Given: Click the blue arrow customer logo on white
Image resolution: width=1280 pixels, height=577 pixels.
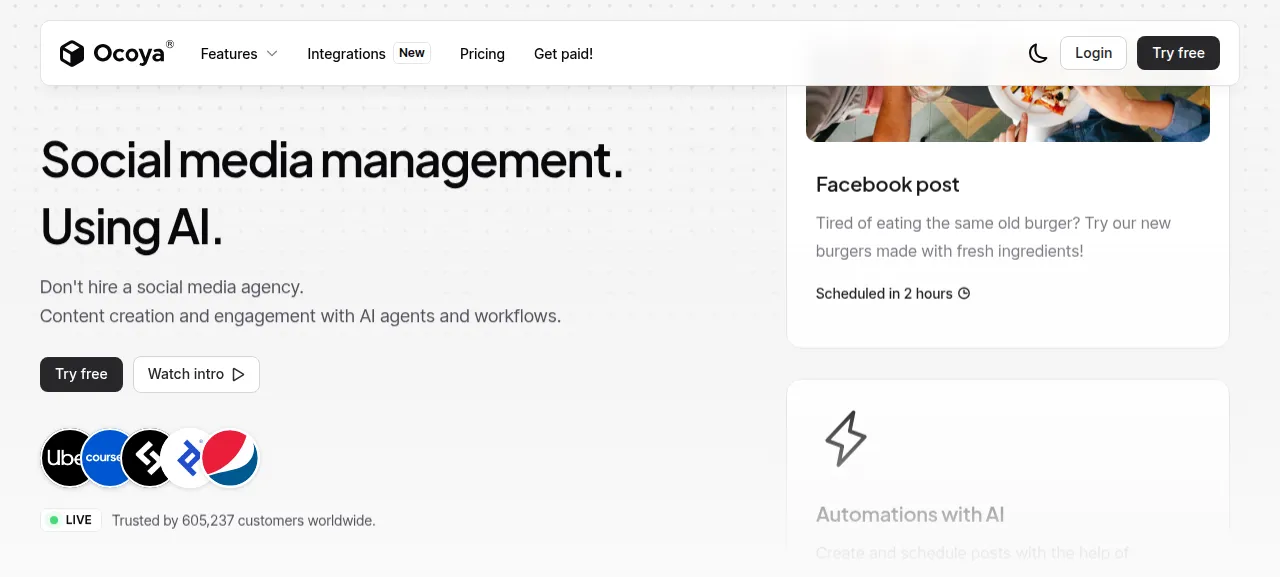Looking at the screenshot, I should click(x=185, y=458).
